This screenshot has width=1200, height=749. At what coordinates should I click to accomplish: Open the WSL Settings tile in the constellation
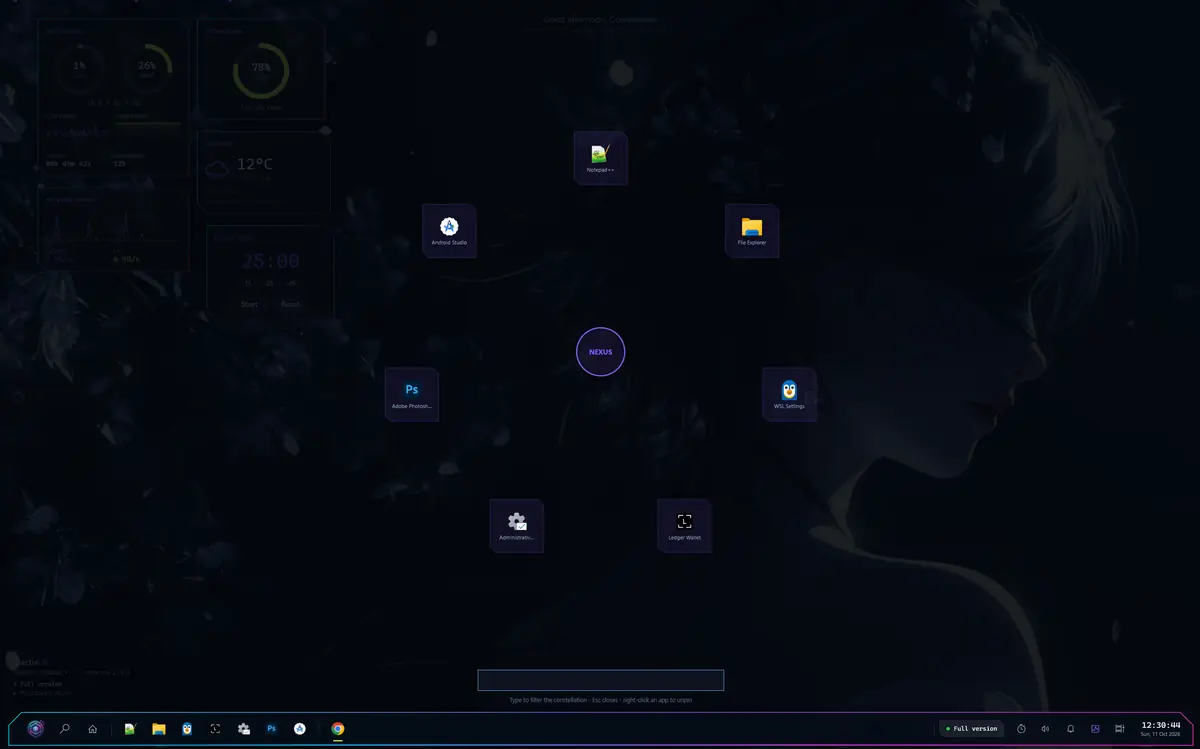789,394
